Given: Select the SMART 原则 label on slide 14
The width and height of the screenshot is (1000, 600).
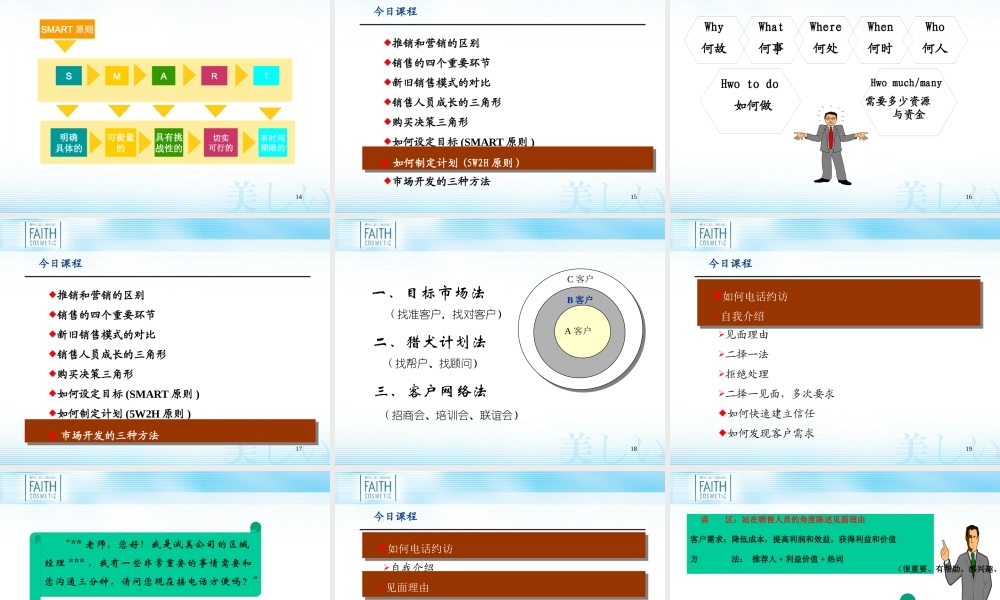Looking at the screenshot, I should (x=67, y=29).
